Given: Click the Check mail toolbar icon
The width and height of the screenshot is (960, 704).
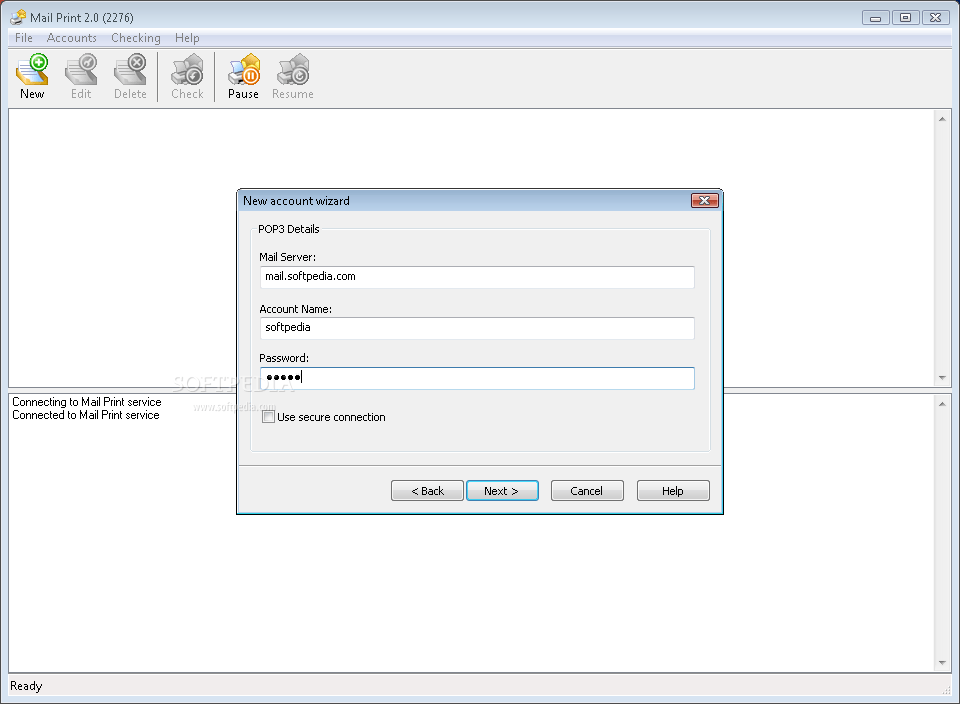Looking at the screenshot, I should [187, 77].
